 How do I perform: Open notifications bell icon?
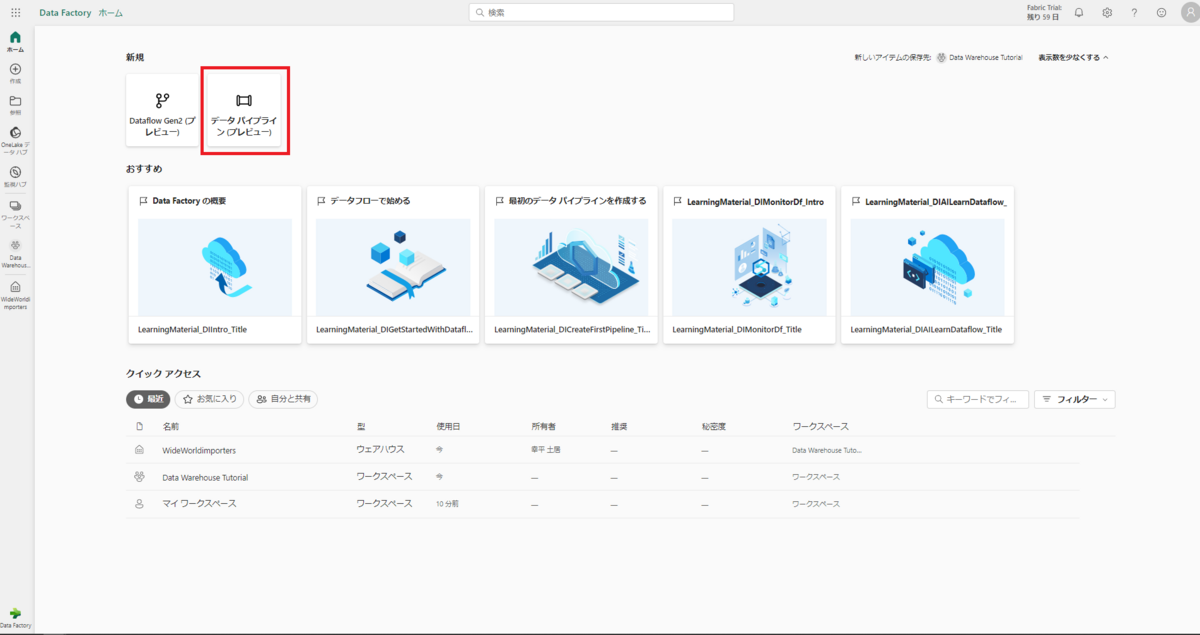coord(1079,13)
